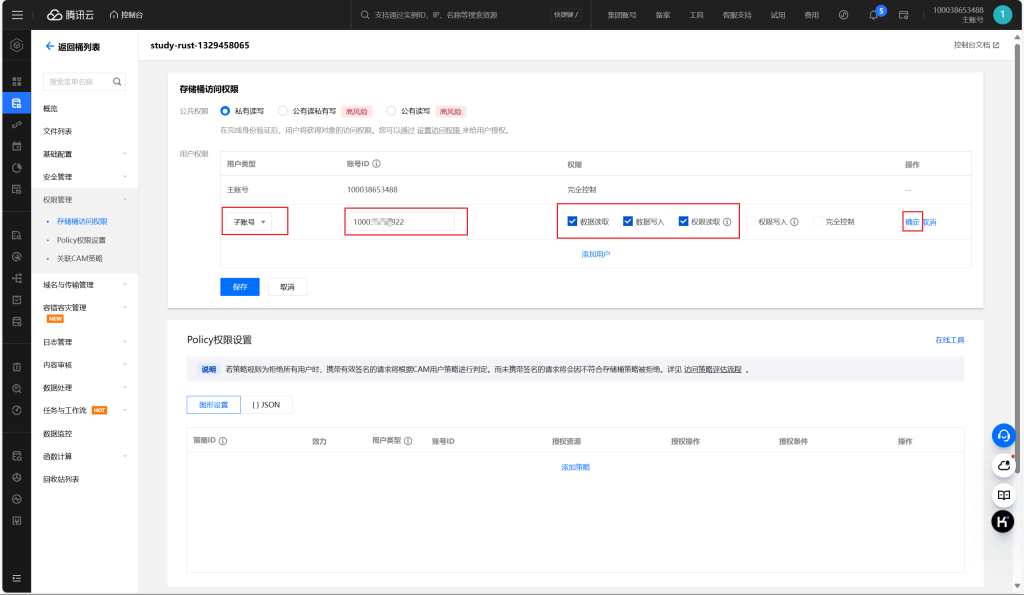Select the 公有读私有写 radio option
1024x595 pixels.
pos(283,111)
